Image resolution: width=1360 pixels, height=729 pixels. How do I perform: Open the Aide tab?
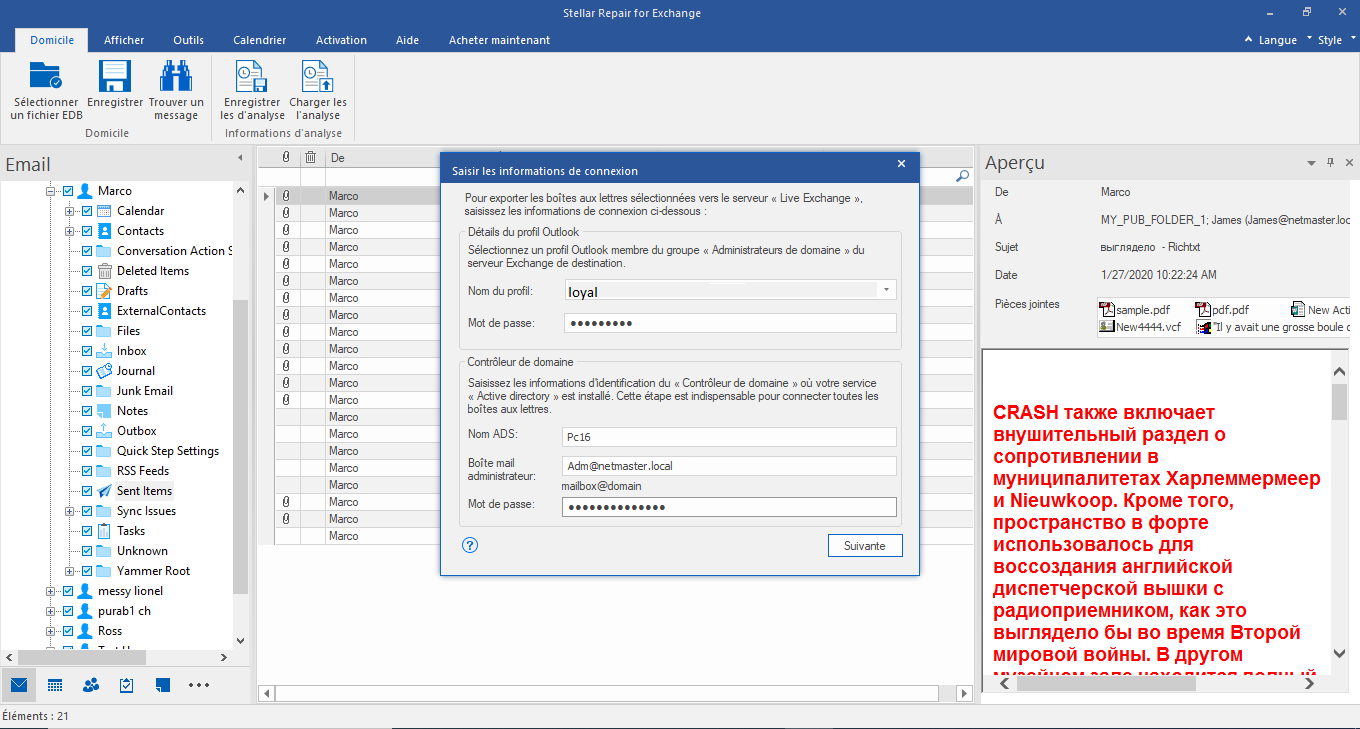(x=407, y=40)
